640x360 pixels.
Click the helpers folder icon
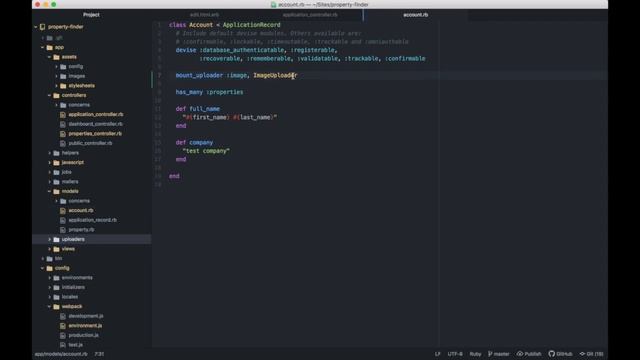56,153
